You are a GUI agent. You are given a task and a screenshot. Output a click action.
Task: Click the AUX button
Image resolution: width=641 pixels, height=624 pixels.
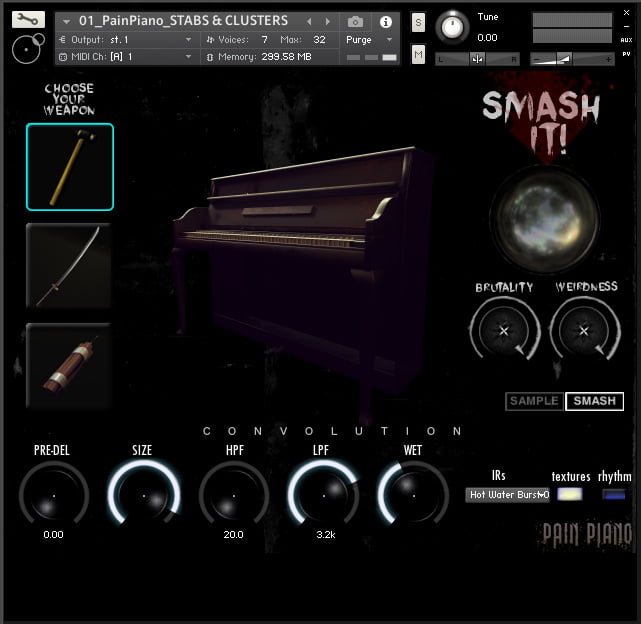(626, 40)
